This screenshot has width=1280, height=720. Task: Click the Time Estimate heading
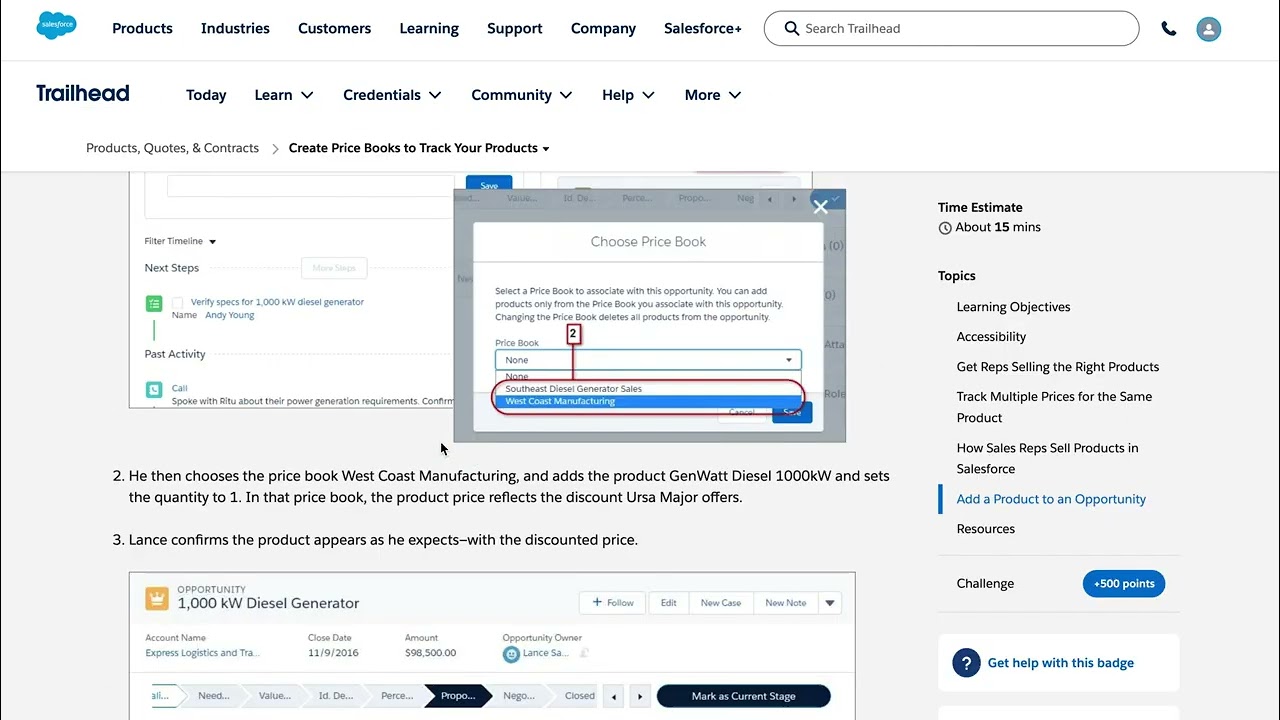[980, 208]
